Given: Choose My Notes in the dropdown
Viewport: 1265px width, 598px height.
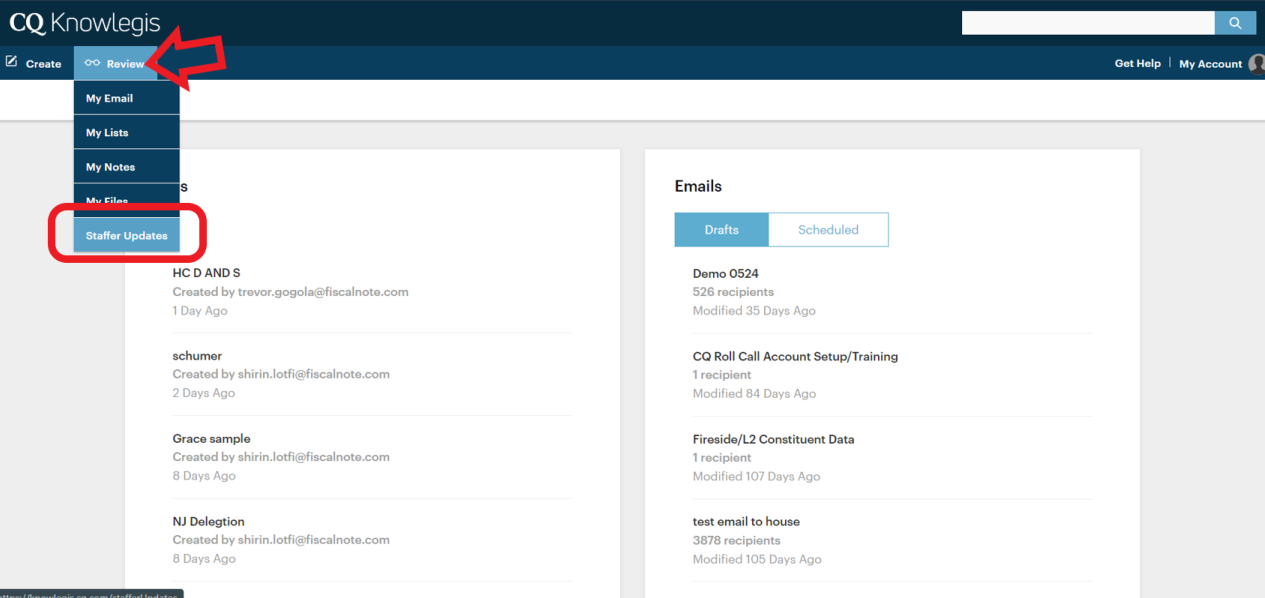Looking at the screenshot, I should point(110,167).
